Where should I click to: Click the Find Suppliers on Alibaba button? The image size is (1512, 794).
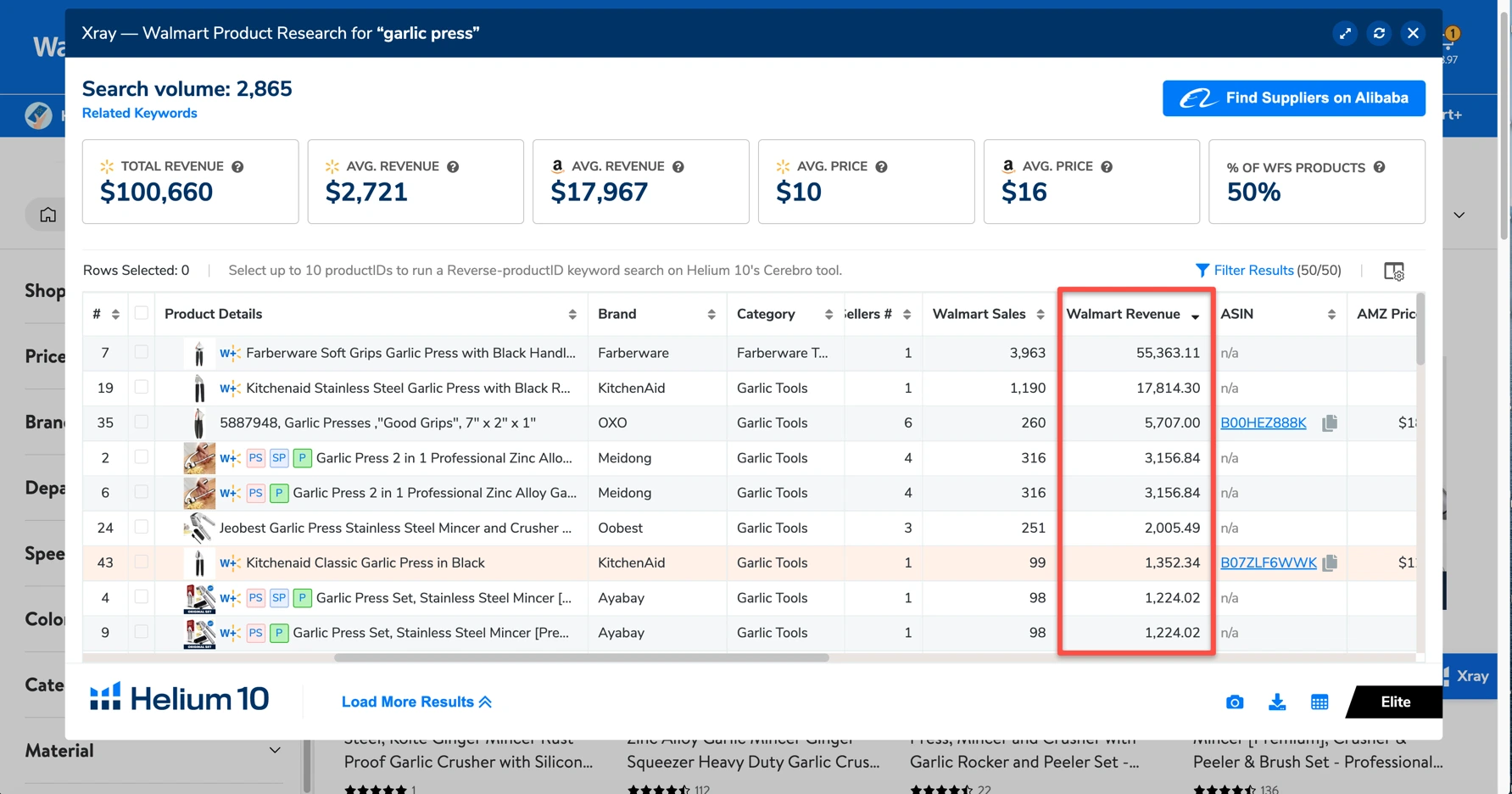pos(1292,98)
